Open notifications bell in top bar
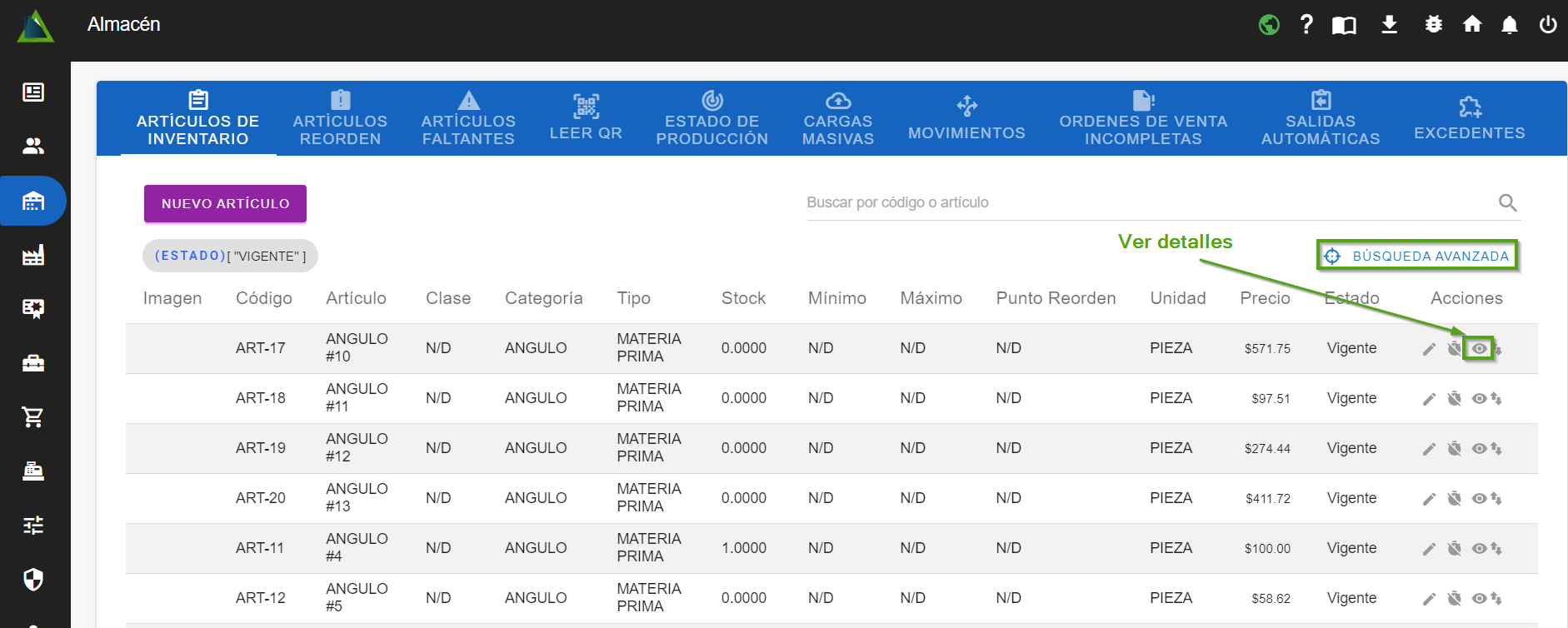Image resolution: width=1568 pixels, height=628 pixels. pyautogui.click(x=1509, y=24)
